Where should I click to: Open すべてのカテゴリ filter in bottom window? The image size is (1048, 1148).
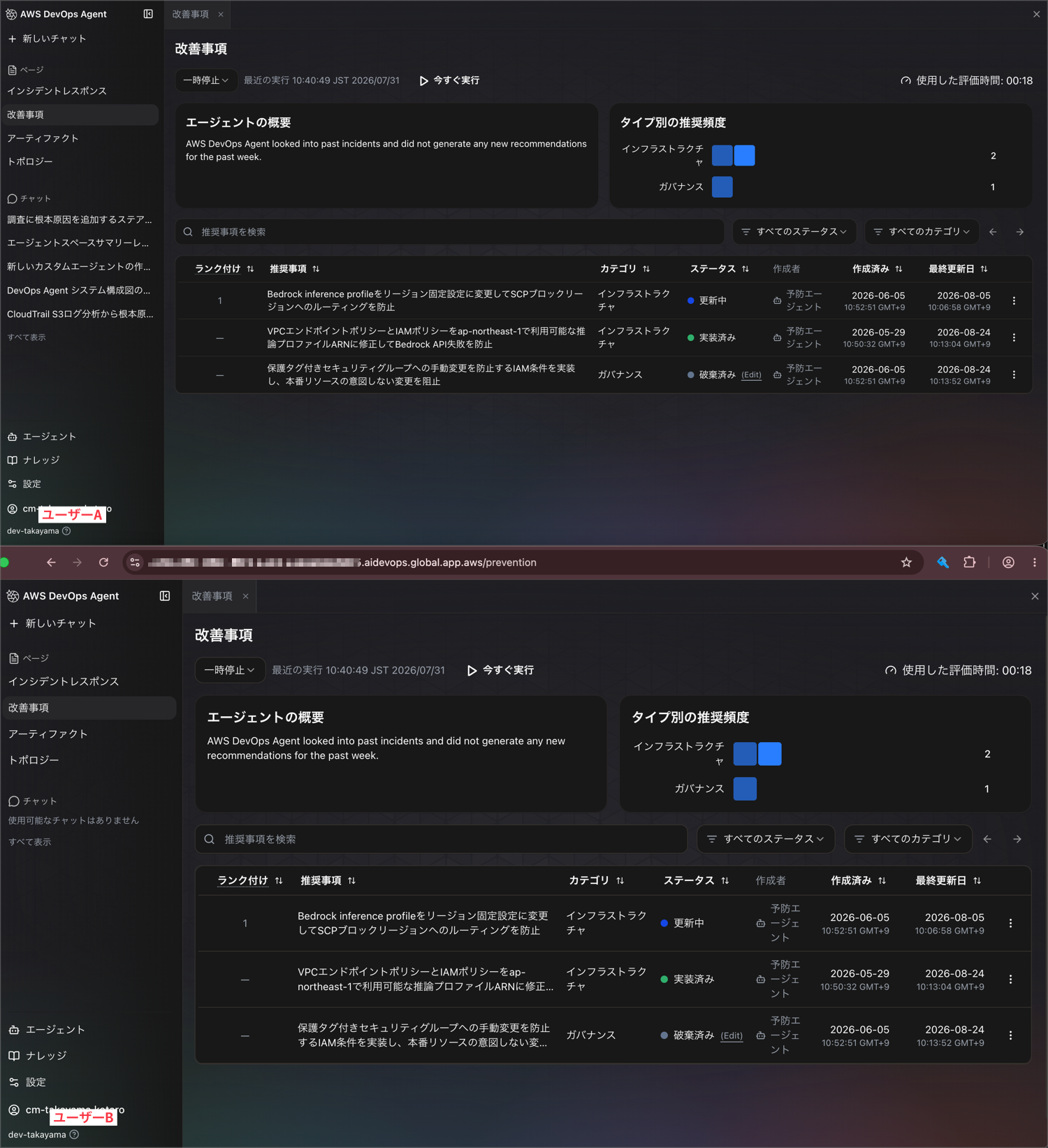coord(908,838)
